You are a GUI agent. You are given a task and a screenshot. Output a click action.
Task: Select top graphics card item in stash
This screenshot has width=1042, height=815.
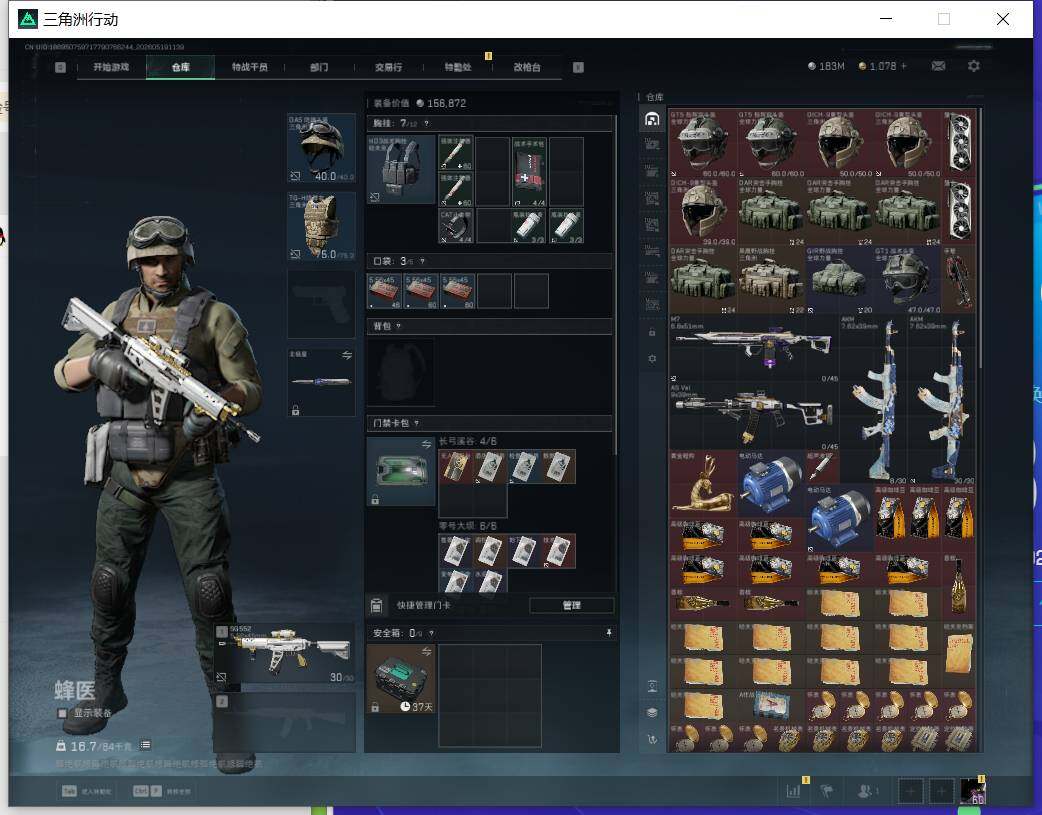click(959, 144)
